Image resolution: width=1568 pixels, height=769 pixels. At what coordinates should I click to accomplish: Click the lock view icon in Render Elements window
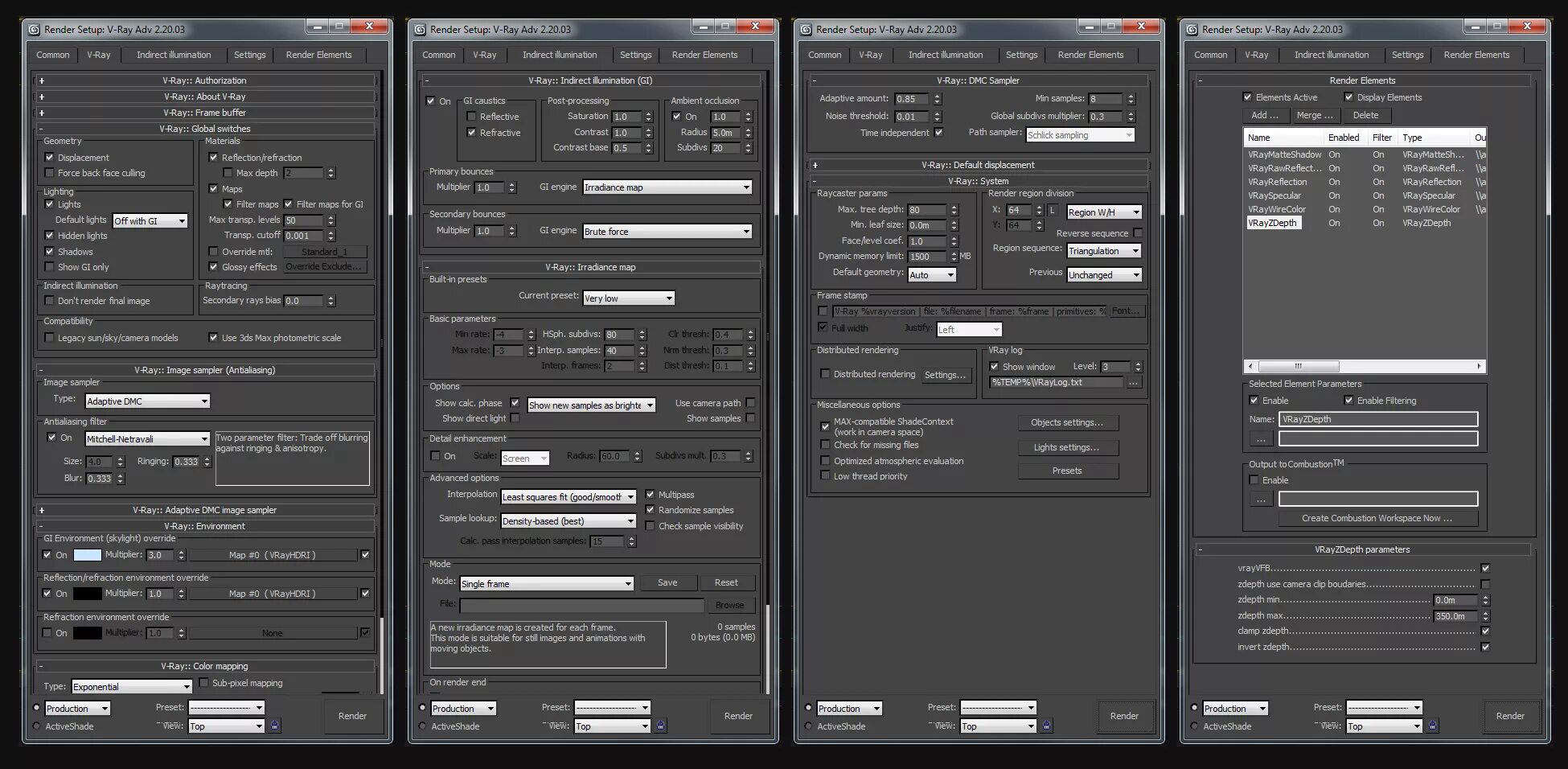(x=1432, y=726)
